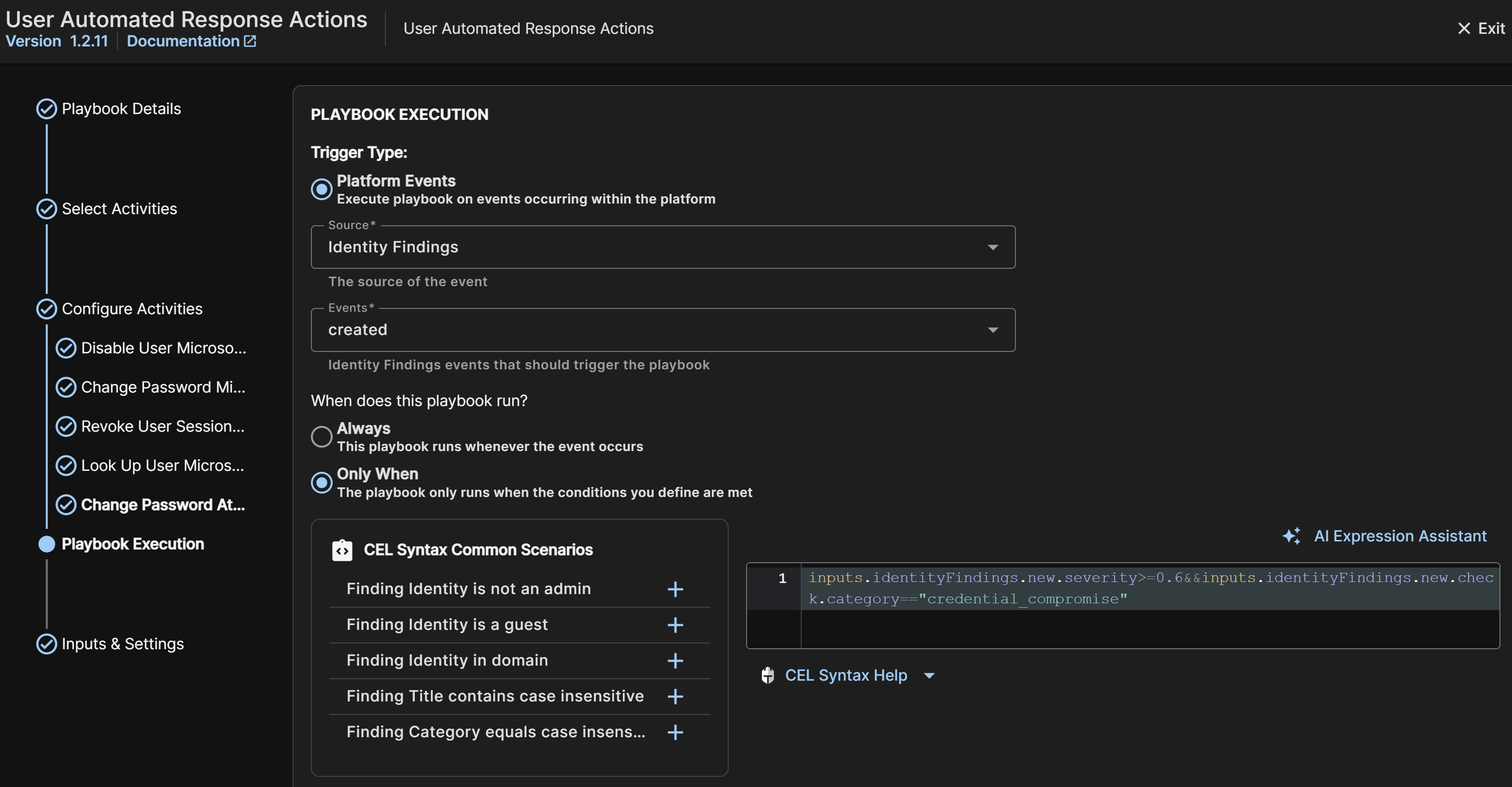
Task: Go to the Inputs & Settings step
Action: pyautogui.click(x=123, y=644)
